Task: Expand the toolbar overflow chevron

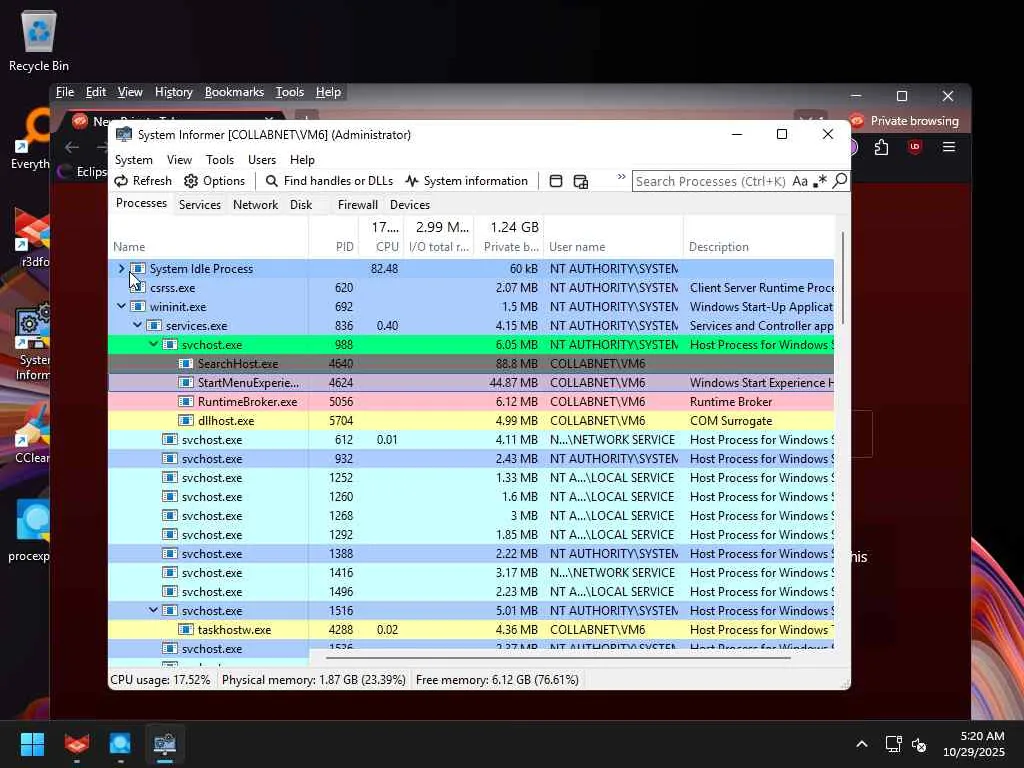Action: [x=621, y=177]
